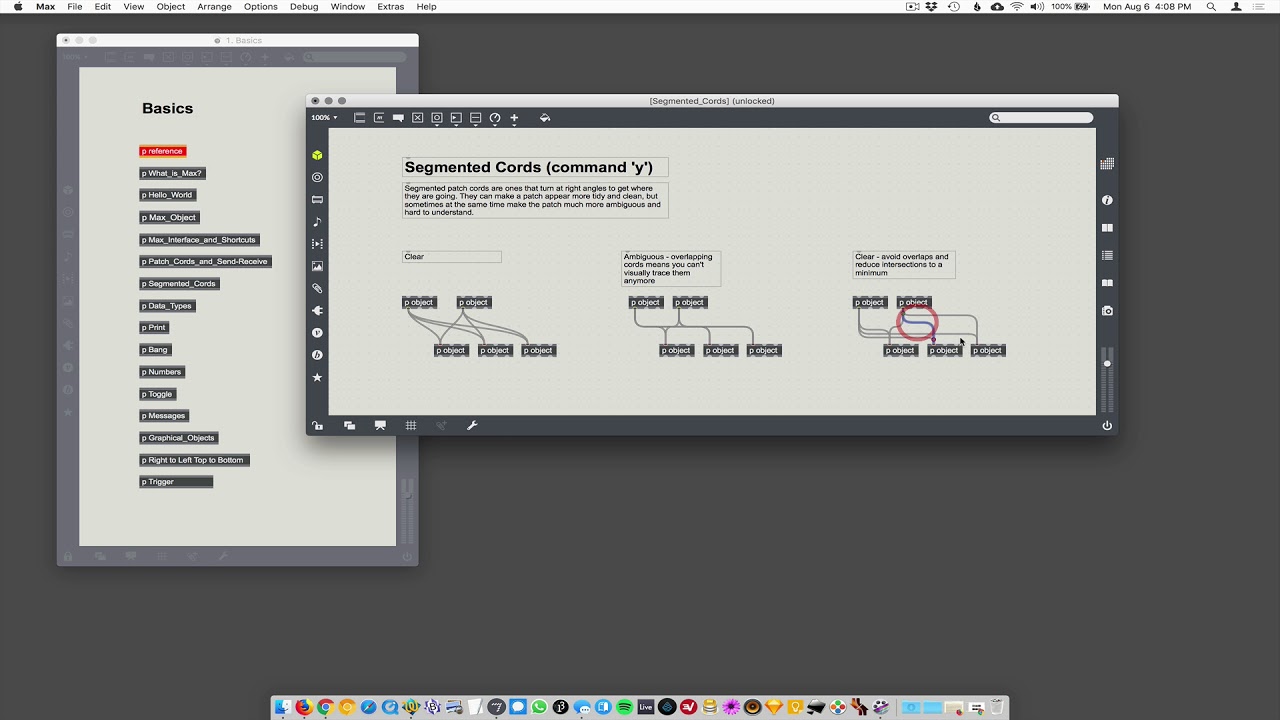Viewport: 1280px width, 720px height.
Task: Click p Patch_Cords_and_Send-Receive in Basics window
Action: point(205,261)
